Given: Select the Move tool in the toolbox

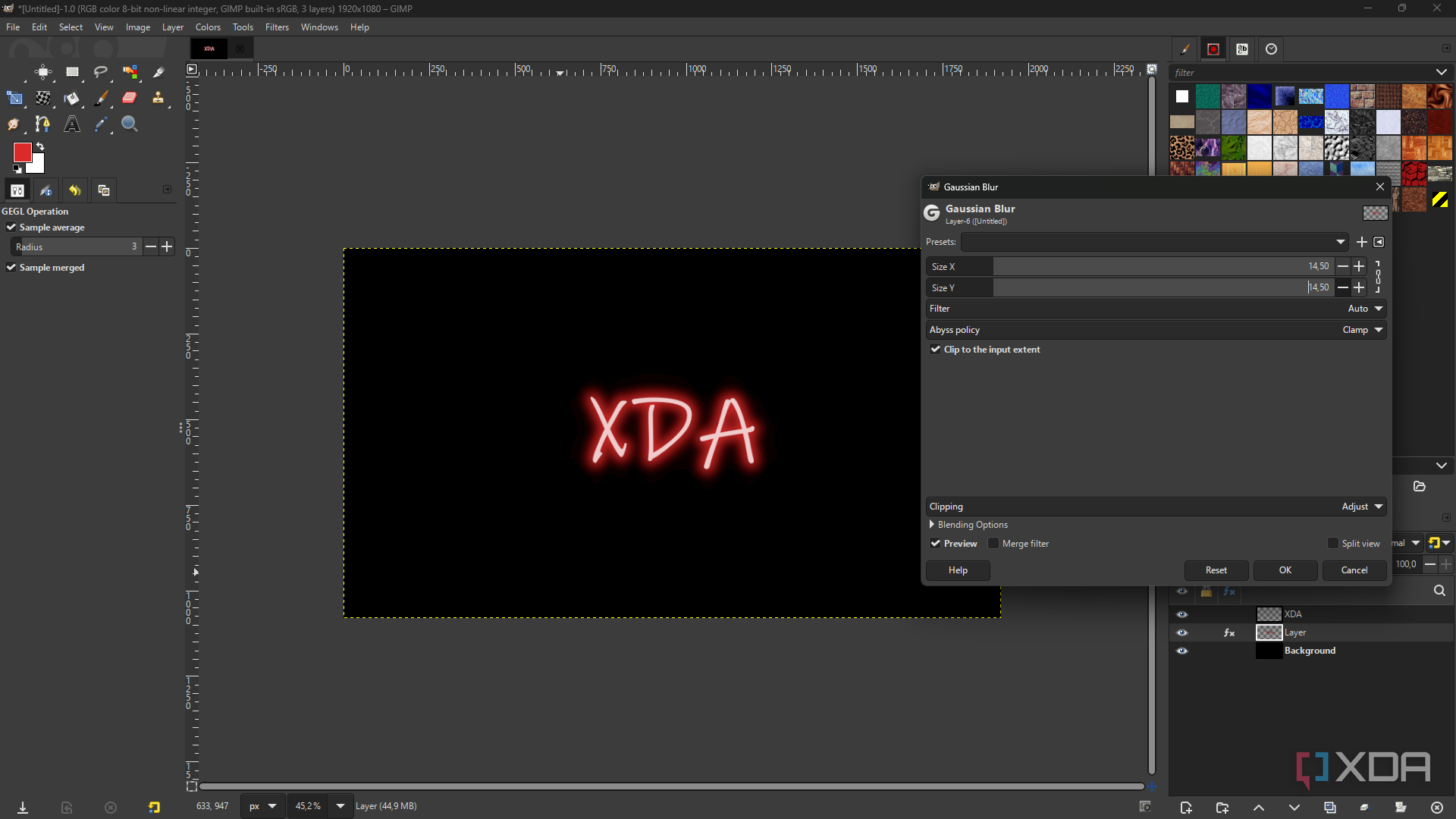Looking at the screenshot, I should (x=43, y=72).
